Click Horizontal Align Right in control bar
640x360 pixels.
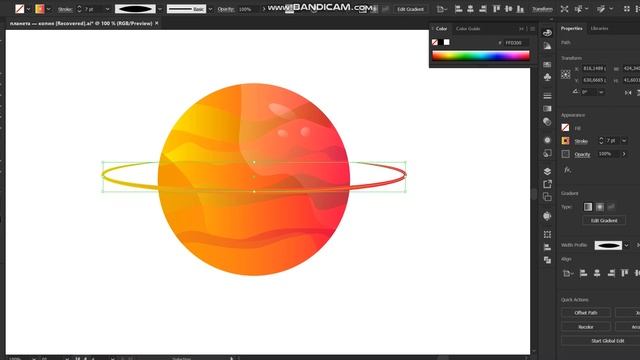point(482,9)
